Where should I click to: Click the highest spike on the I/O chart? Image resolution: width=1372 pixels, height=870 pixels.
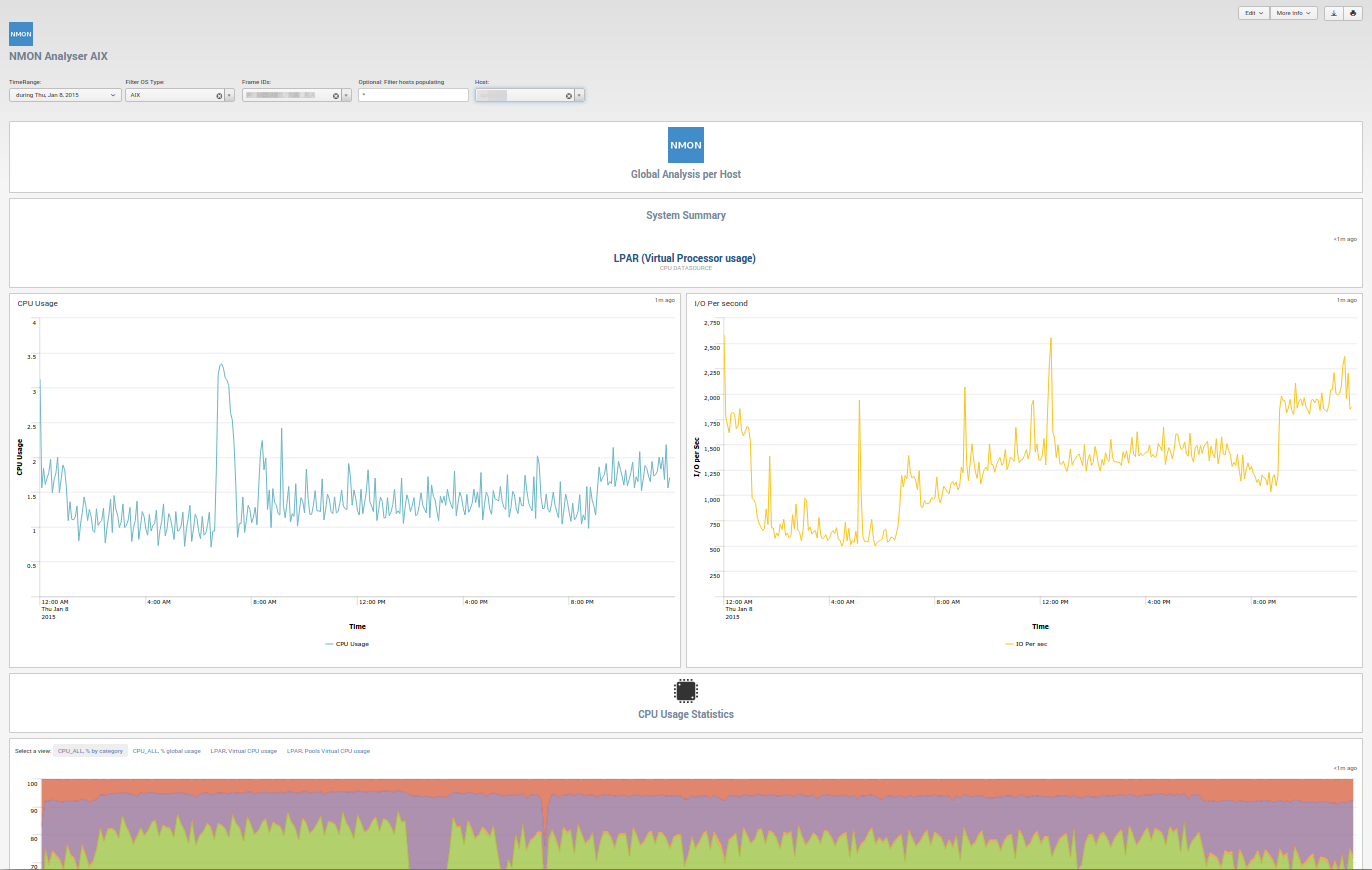[1051, 338]
